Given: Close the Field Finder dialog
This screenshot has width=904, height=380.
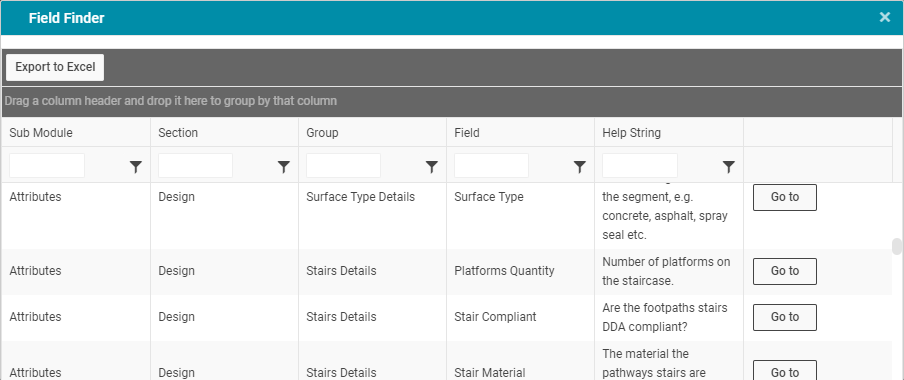Looking at the screenshot, I should coord(884,17).
